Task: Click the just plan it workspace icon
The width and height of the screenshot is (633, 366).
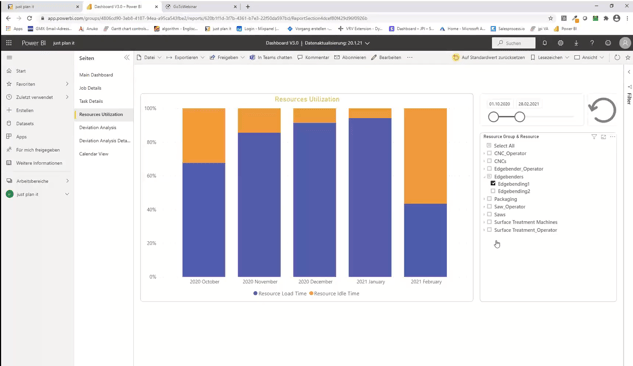Action: 10,194
